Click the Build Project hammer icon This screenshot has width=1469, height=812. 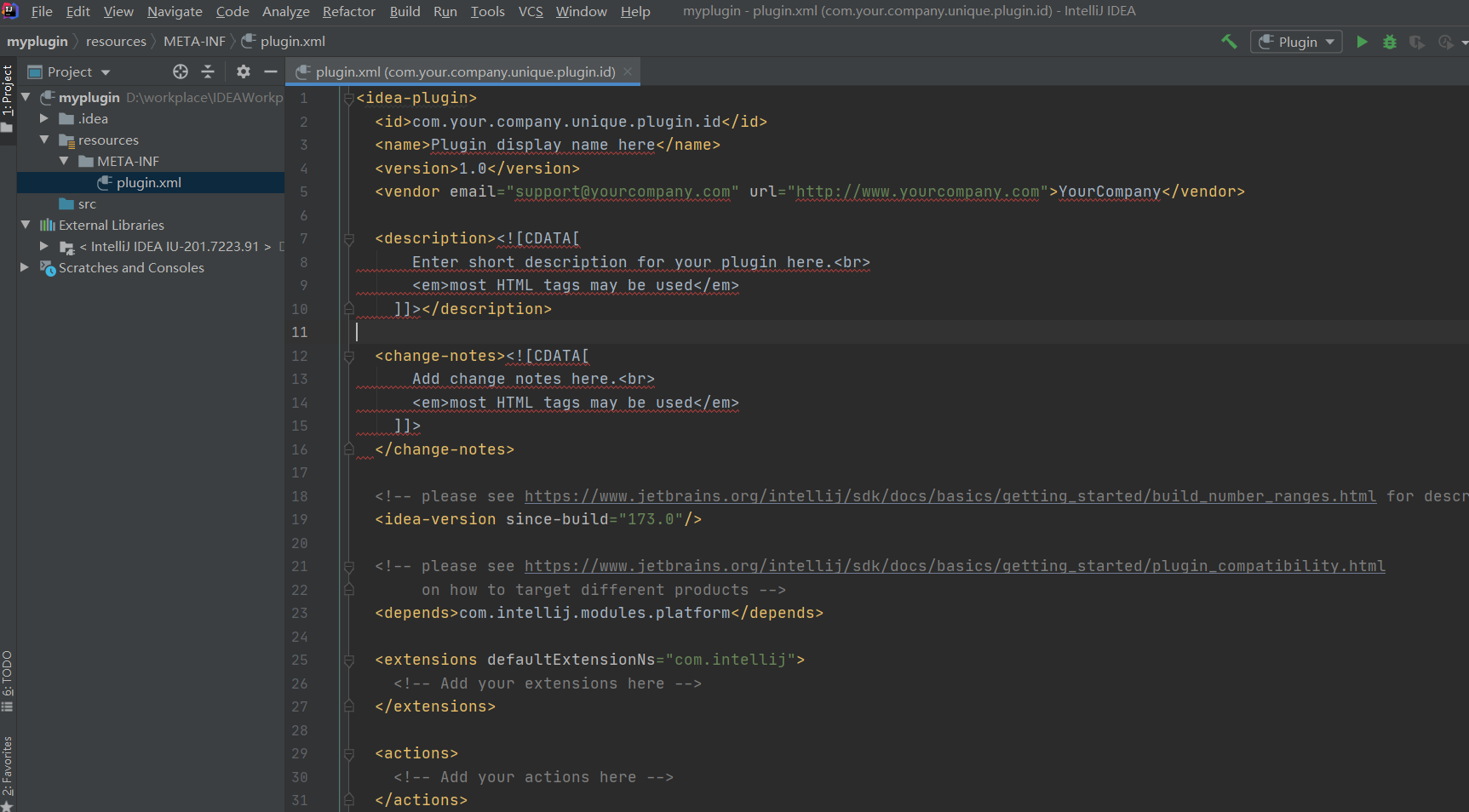pyautogui.click(x=1229, y=42)
